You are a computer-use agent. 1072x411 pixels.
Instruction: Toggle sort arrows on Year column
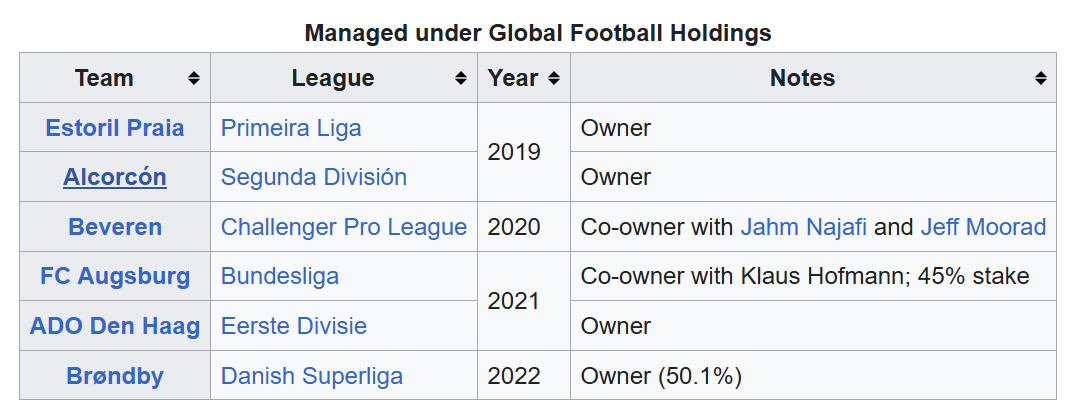click(554, 78)
